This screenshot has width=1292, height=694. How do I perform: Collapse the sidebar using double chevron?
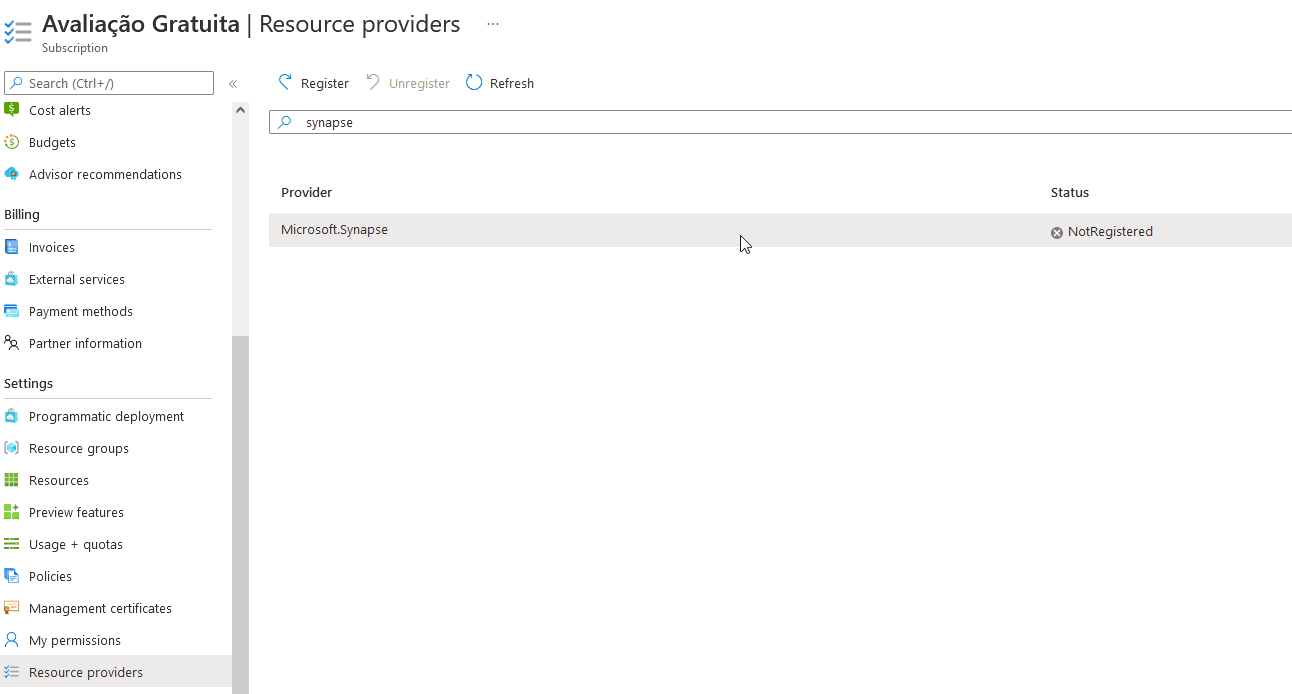[233, 84]
